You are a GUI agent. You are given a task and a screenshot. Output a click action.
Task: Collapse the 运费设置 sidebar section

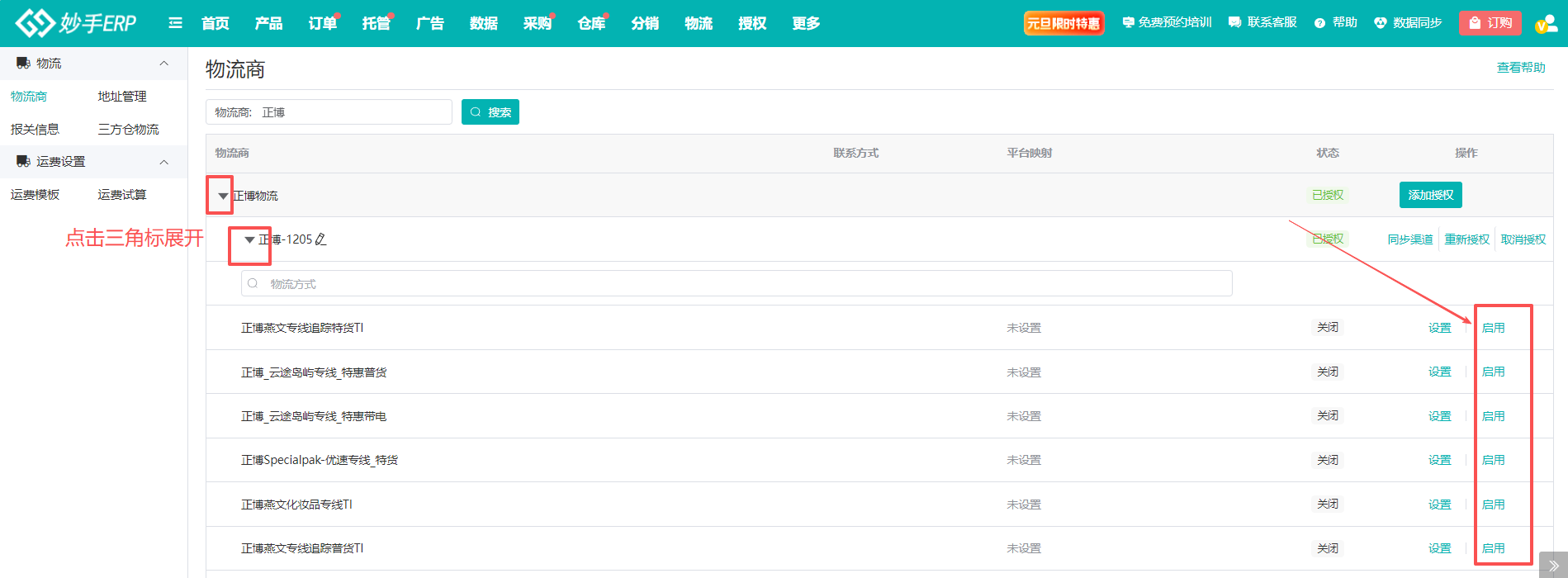click(x=163, y=162)
